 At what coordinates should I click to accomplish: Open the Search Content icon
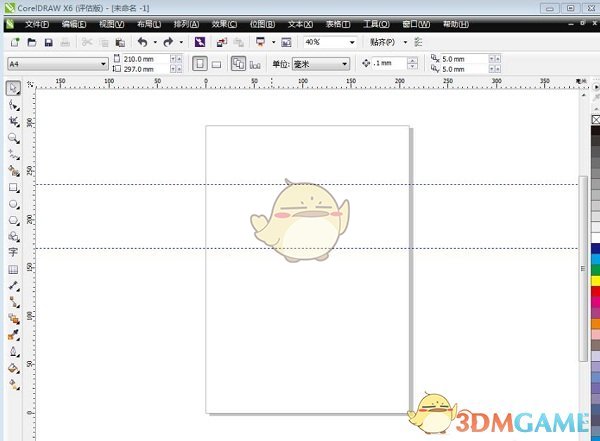200,42
